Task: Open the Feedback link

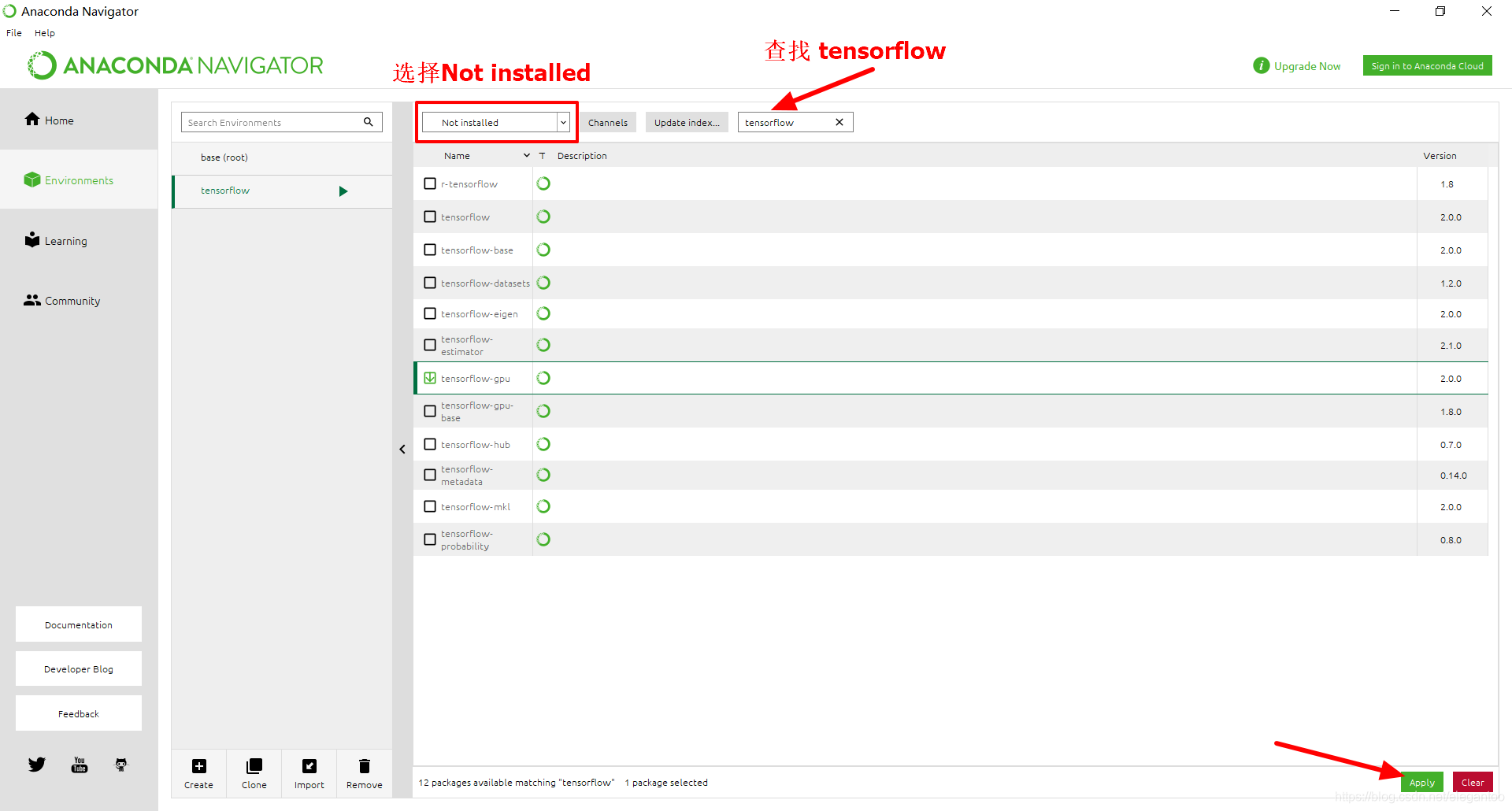Action: pos(79,713)
